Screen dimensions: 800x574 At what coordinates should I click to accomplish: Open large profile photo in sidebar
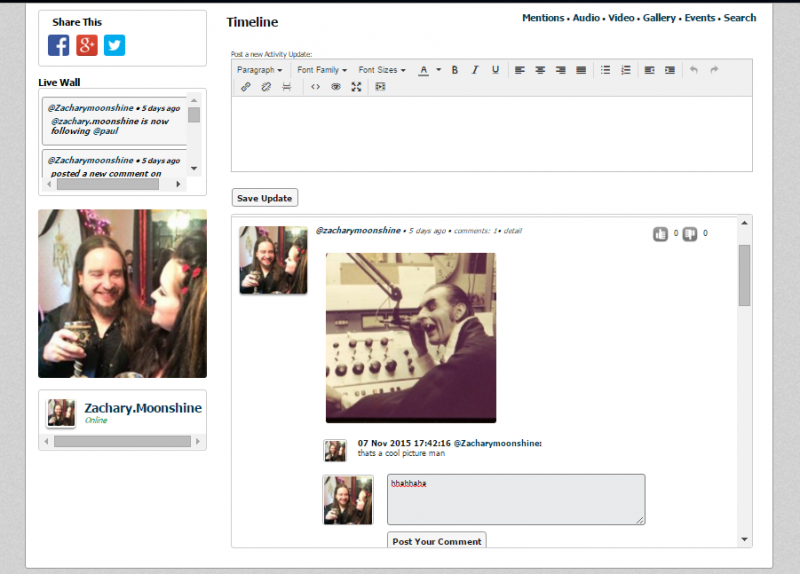pyautogui.click(x=122, y=293)
